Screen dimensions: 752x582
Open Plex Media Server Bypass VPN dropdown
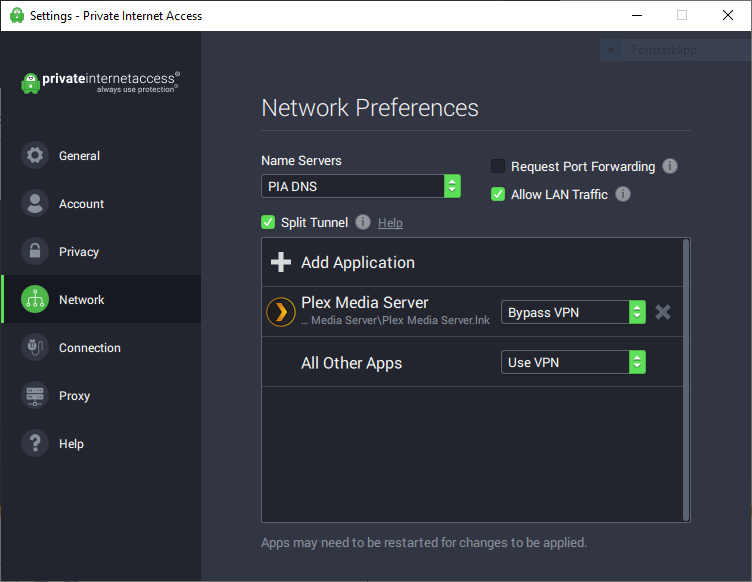572,312
